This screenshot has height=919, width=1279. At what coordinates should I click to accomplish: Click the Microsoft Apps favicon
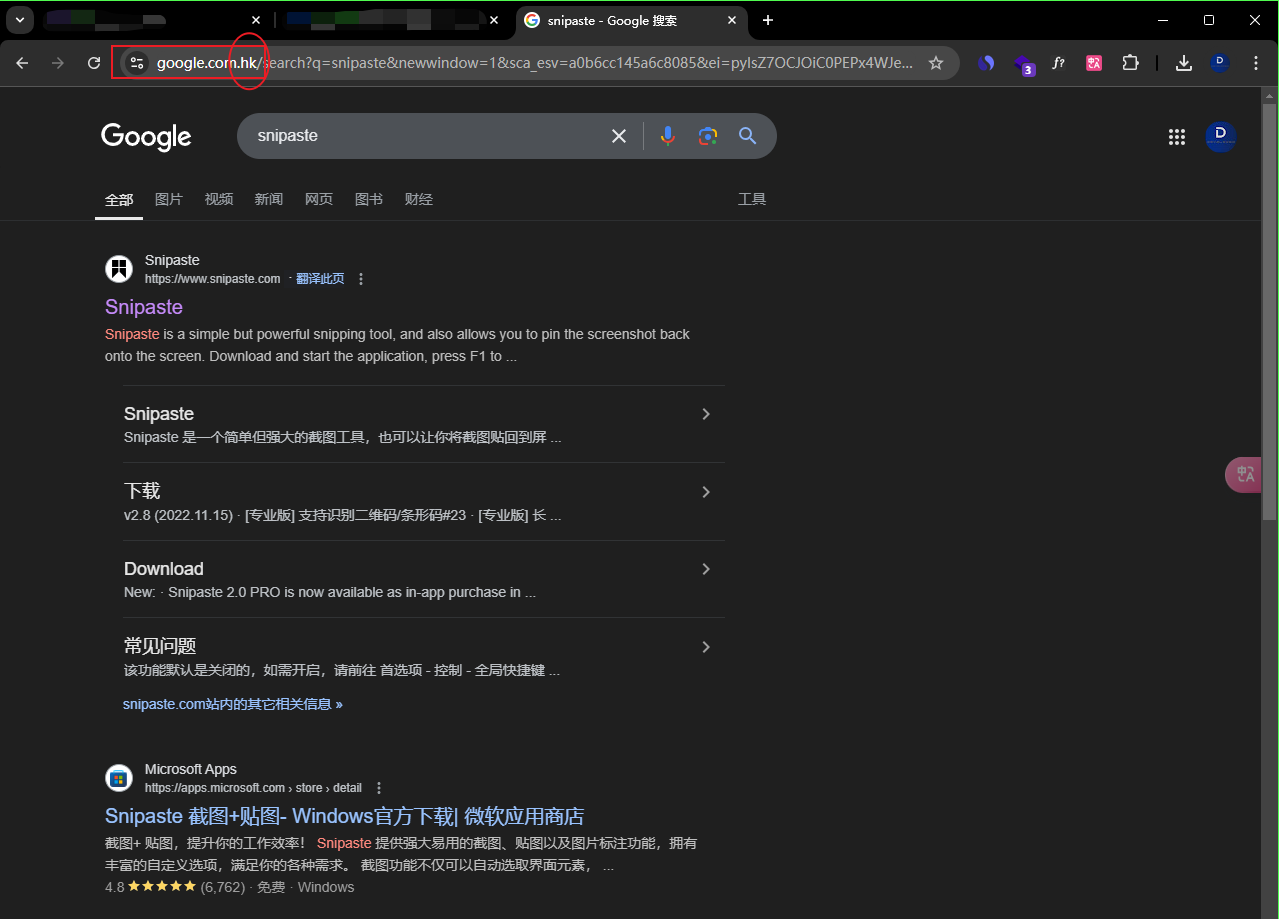(x=119, y=778)
